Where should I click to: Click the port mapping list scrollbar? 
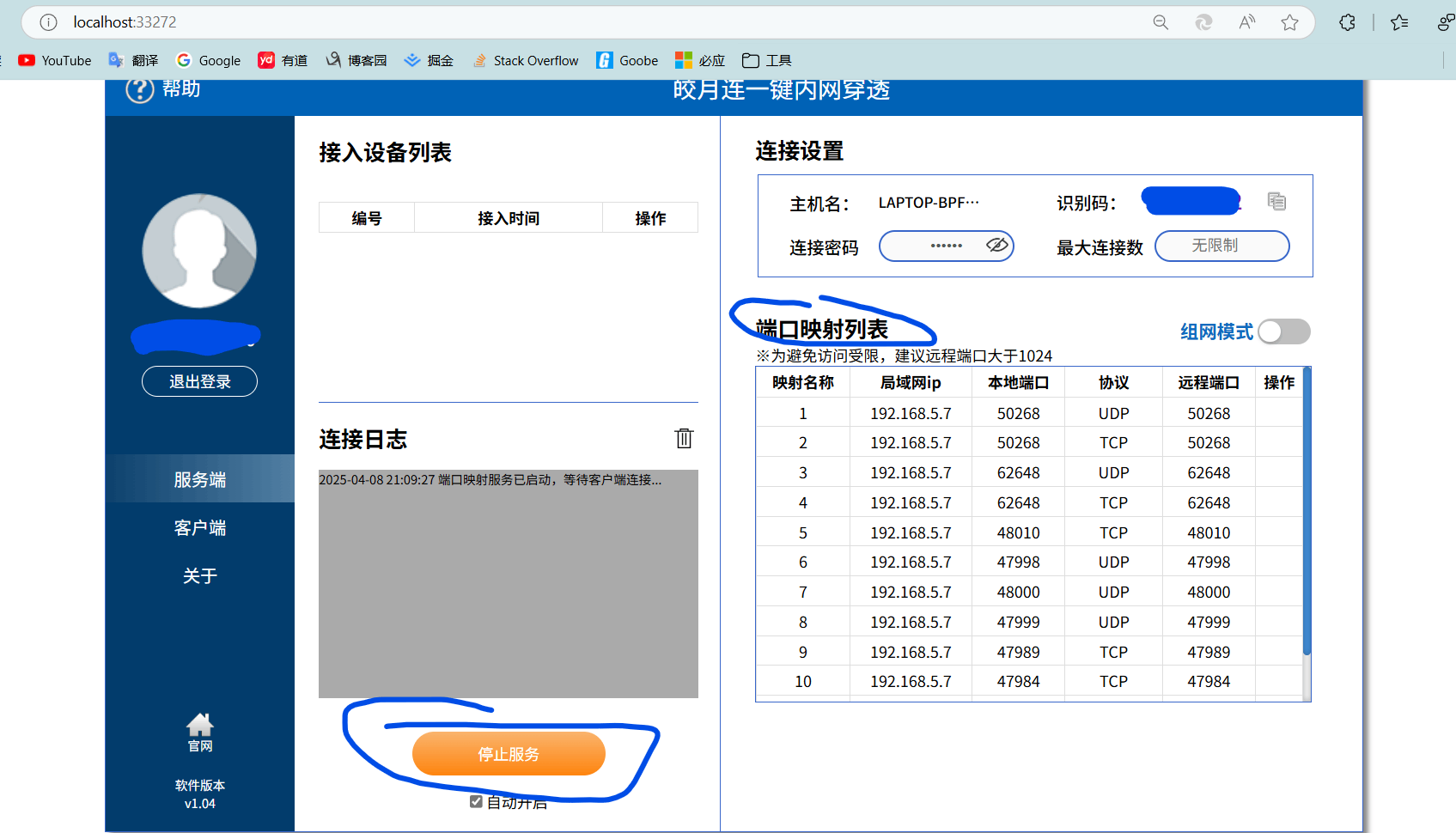1307,515
